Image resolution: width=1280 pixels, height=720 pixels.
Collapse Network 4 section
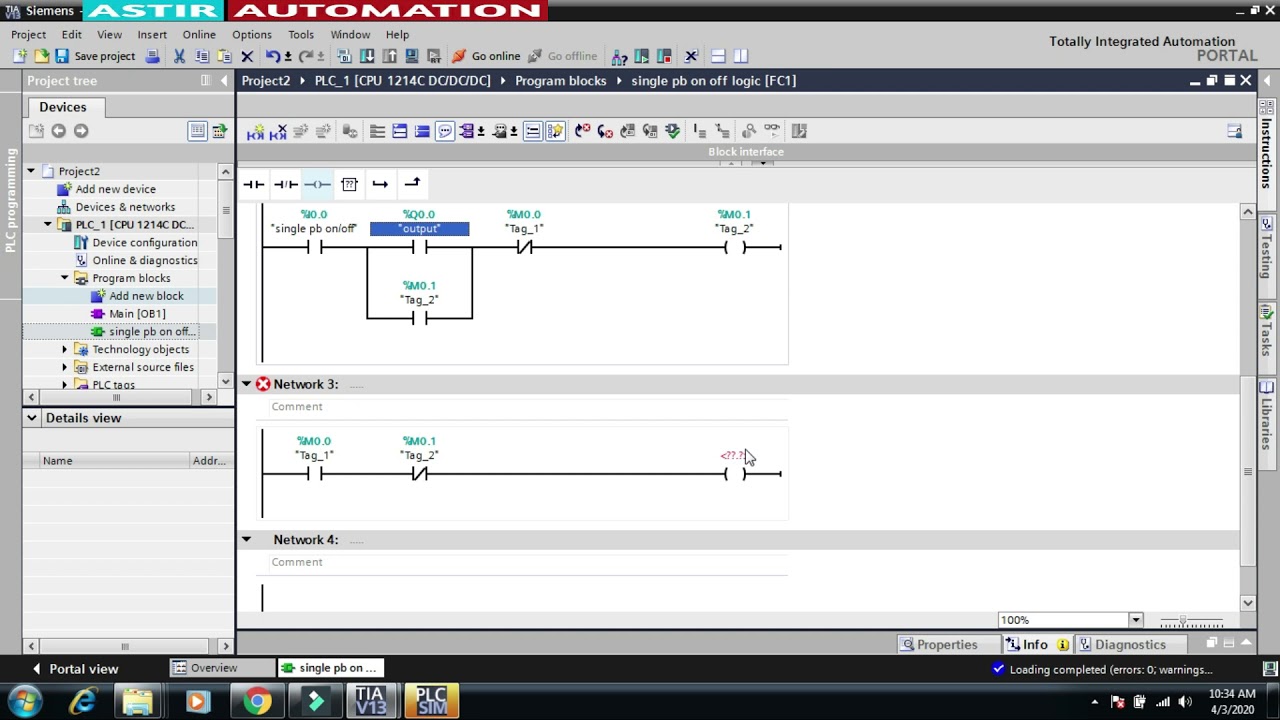pos(246,540)
